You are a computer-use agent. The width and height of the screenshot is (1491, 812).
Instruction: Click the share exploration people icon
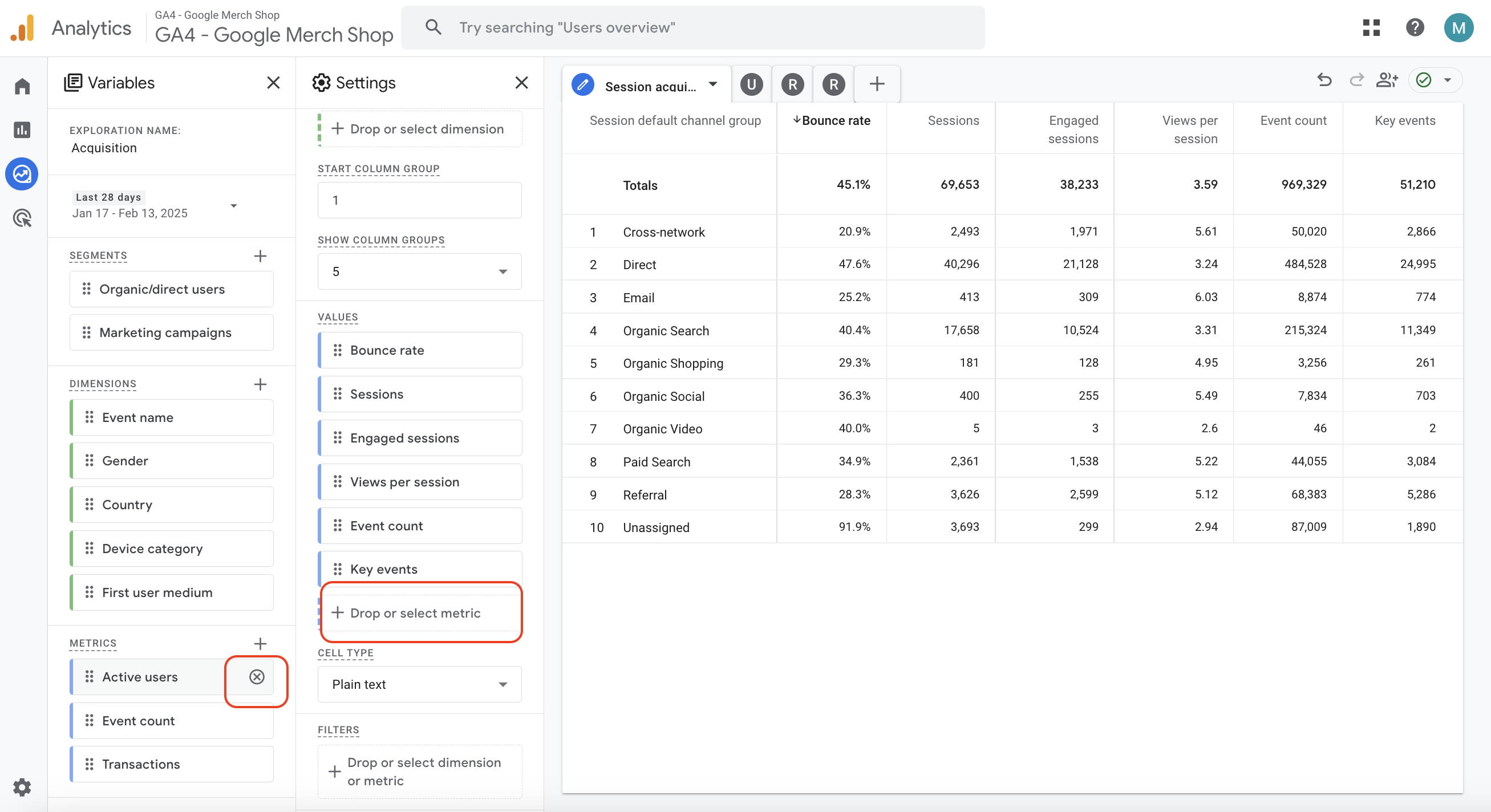click(1387, 80)
